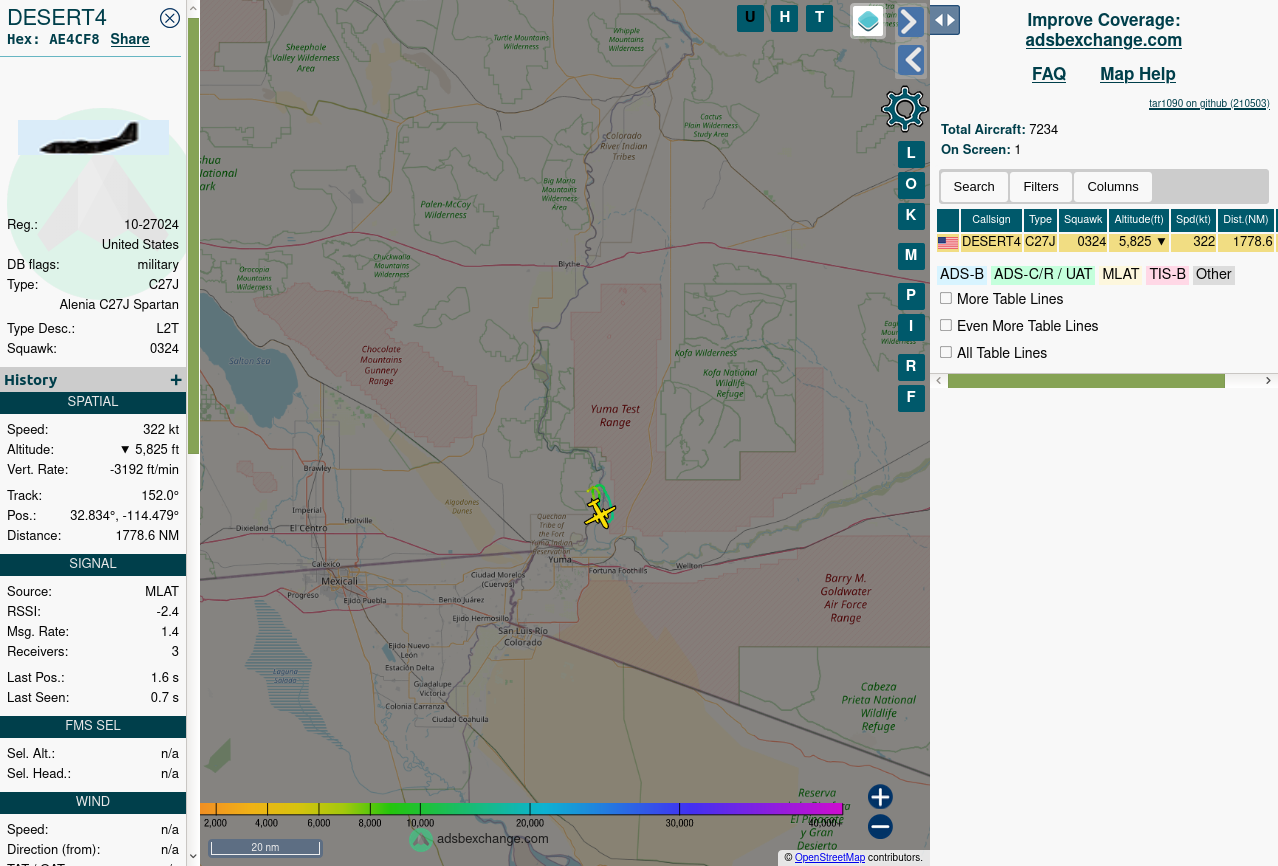Open the FAQ link
The width and height of the screenshot is (1278, 866).
tap(1049, 74)
